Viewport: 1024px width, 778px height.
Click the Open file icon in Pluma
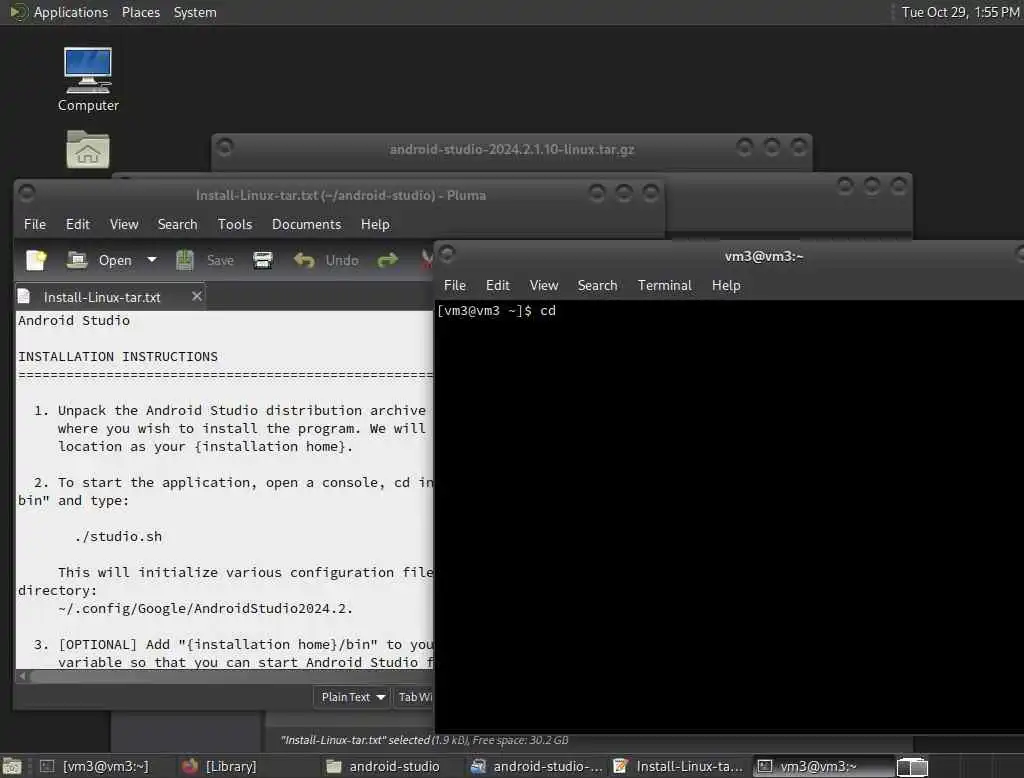point(77,260)
